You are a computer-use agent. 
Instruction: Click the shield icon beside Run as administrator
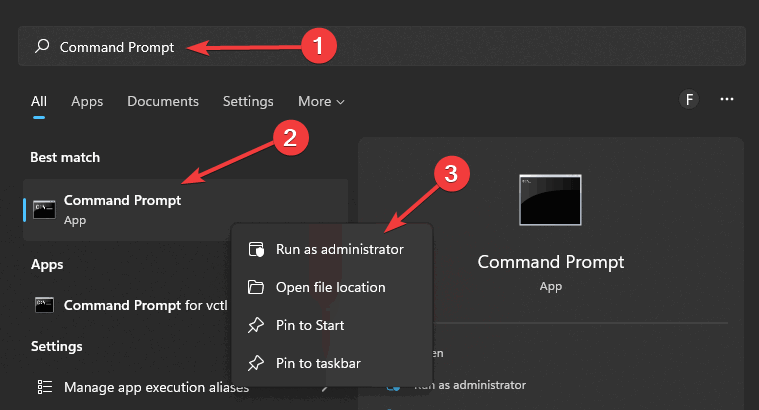[256, 249]
